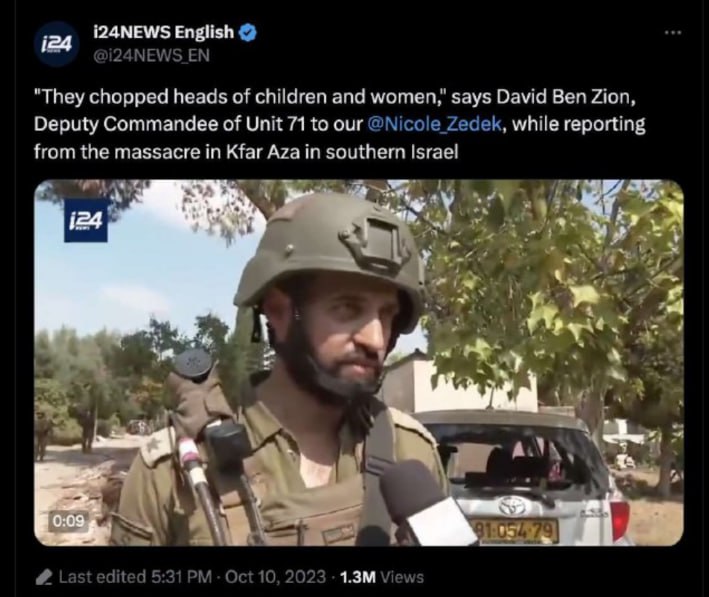Open the @i24NEWS_EN handle link
Screen dimensions: 709x597
(151, 55)
